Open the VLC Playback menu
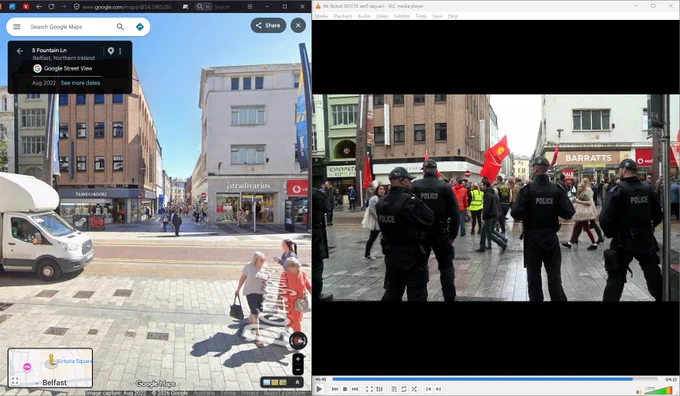The height and width of the screenshot is (396, 680). pyautogui.click(x=343, y=16)
